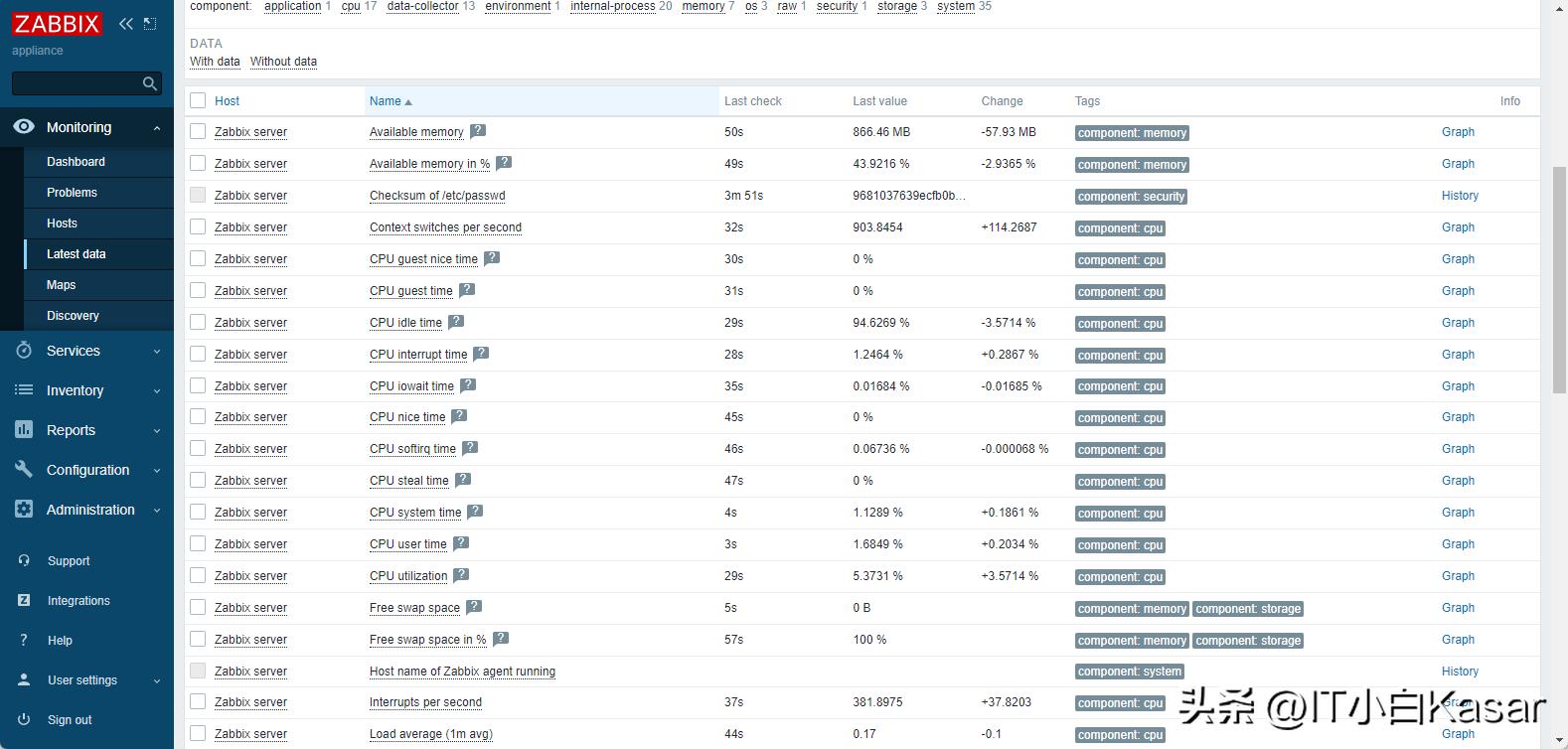Expand the Reports menu chevron
Viewport: 1568px width, 749px height.
click(157, 431)
